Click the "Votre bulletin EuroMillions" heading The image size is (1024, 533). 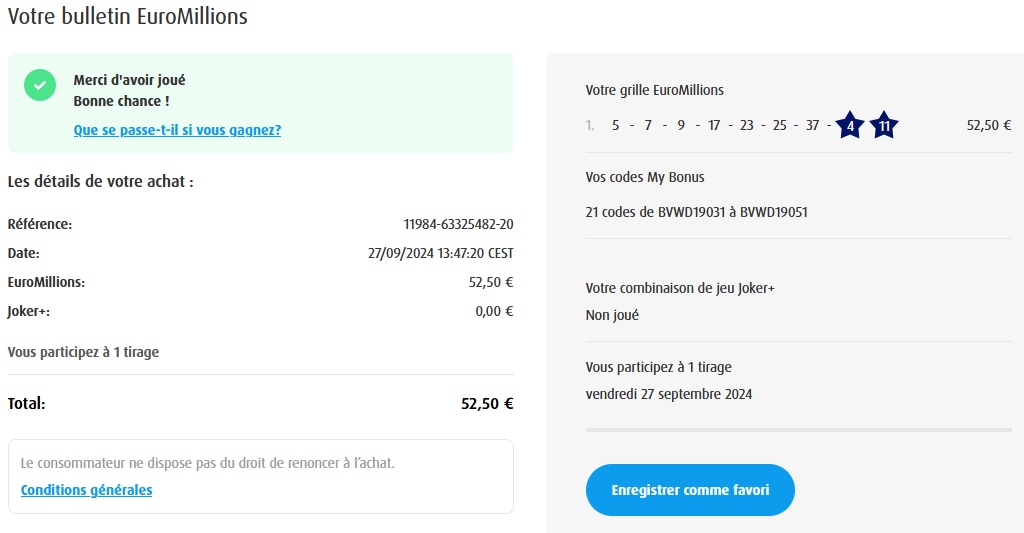127,17
